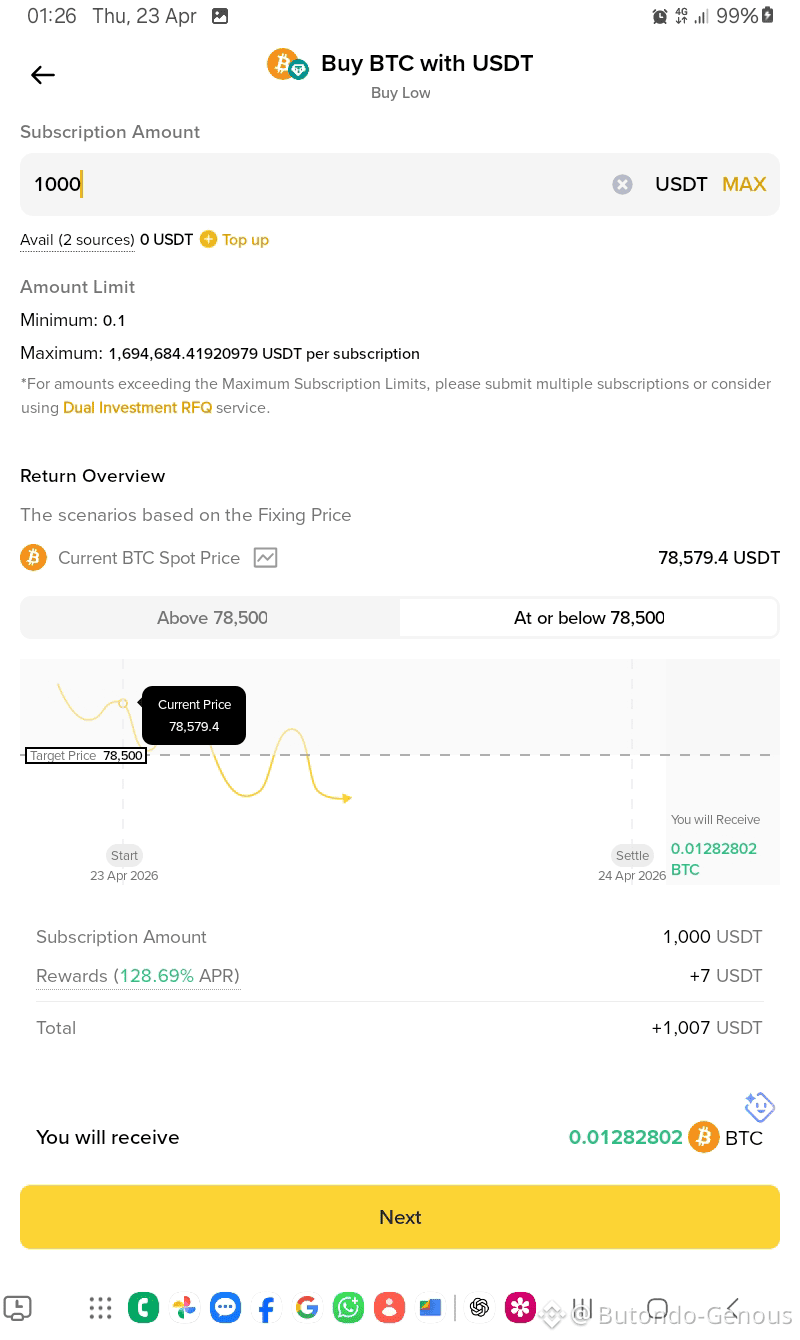Image resolution: width=800 pixels, height=1340 pixels.
Task: Tap MAX to fill maximum amount
Action: (x=744, y=184)
